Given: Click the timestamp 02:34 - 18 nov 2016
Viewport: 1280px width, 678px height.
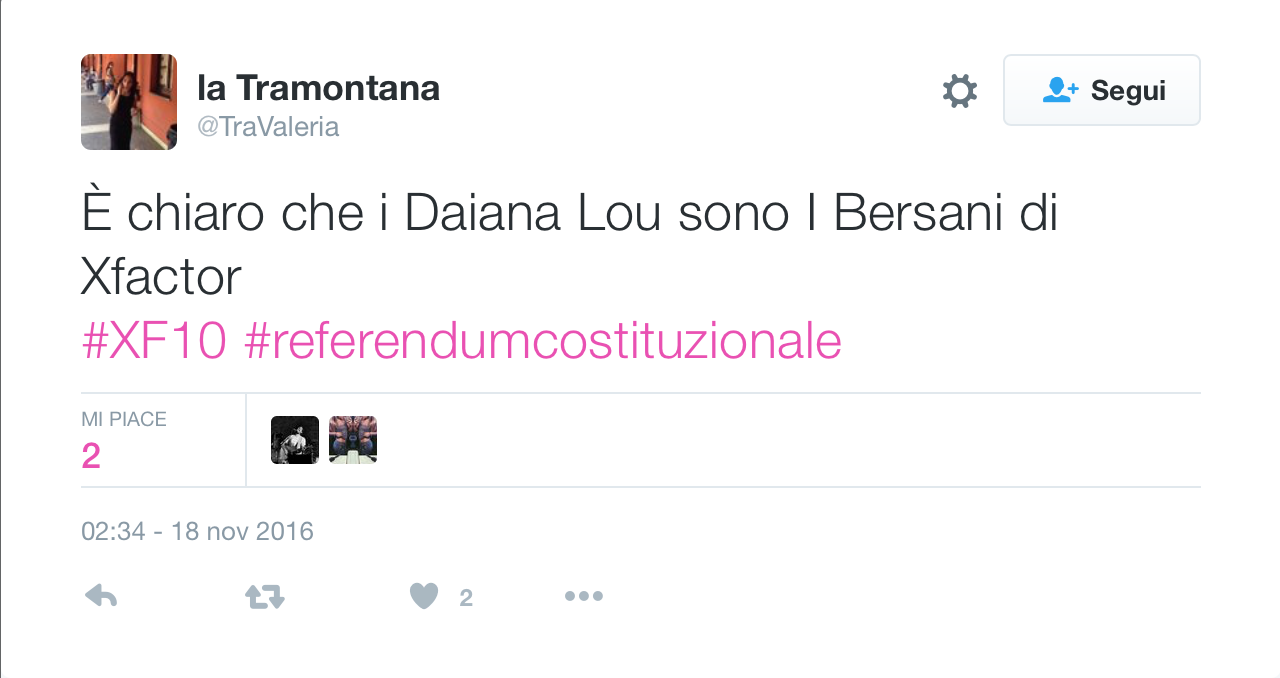Looking at the screenshot, I should pos(198,531).
